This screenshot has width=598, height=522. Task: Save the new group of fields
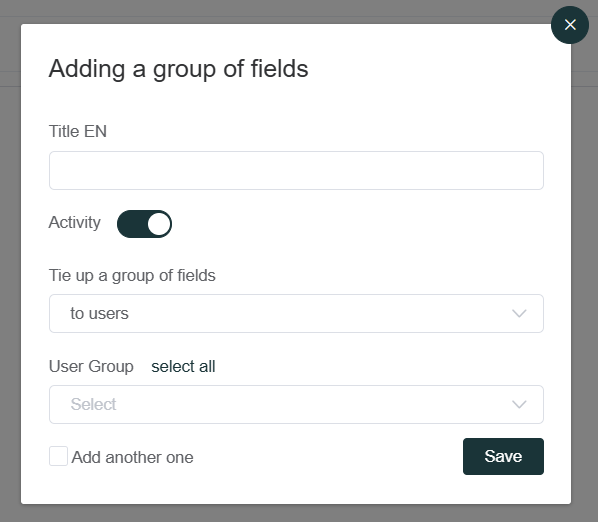[503, 456]
